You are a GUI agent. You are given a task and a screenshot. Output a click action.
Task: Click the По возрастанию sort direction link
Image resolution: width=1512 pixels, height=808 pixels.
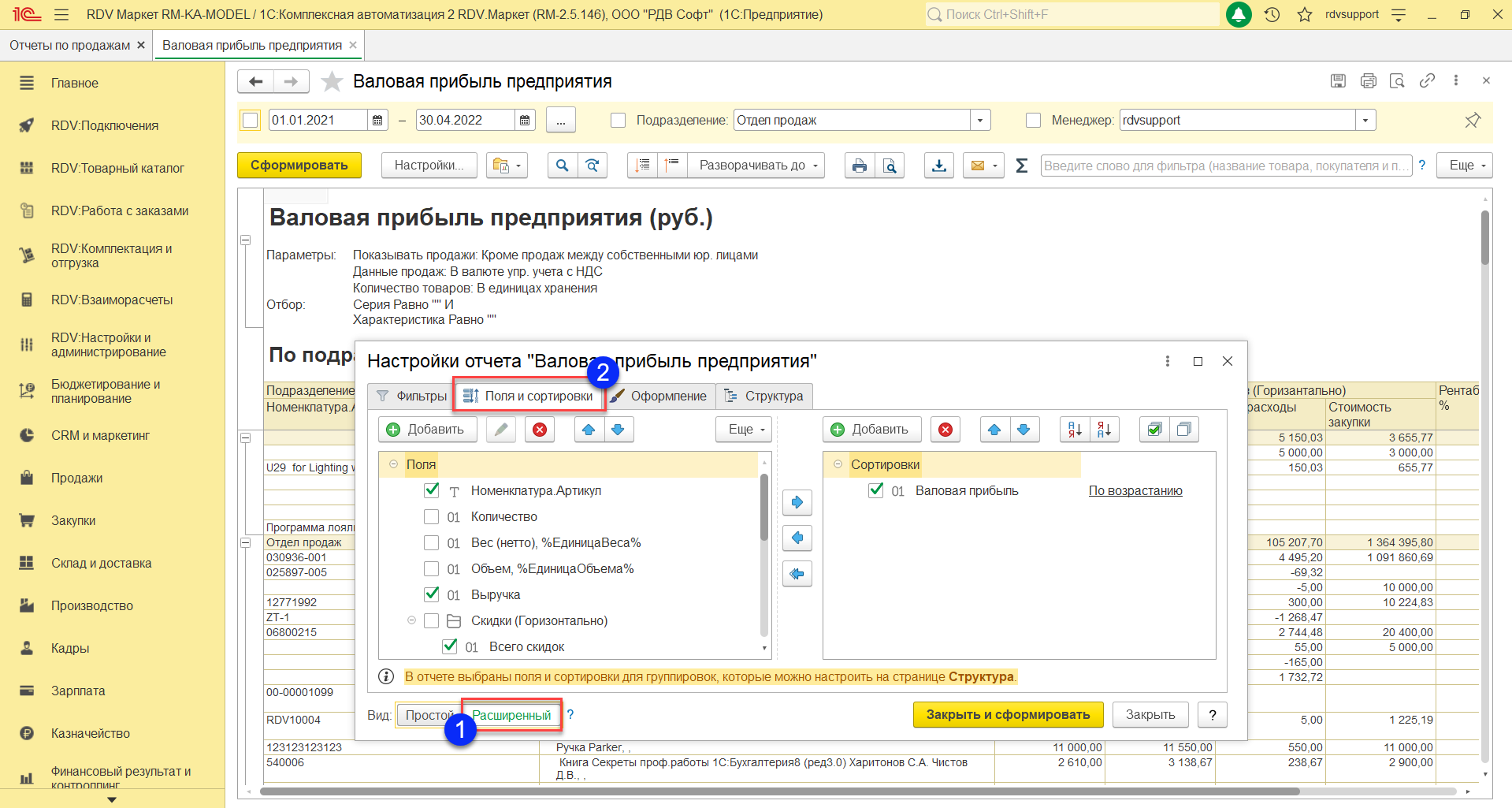1135,491
